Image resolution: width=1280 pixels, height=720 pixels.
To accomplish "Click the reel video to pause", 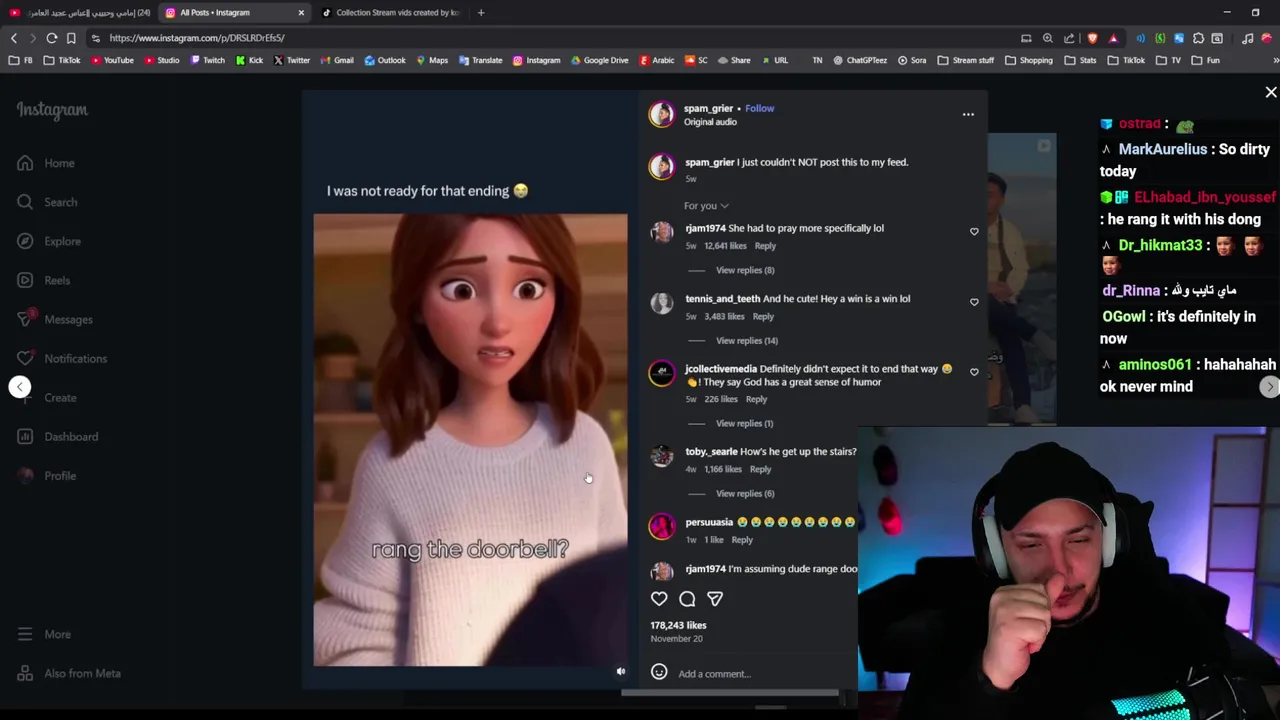I will click(x=470, y=440).
